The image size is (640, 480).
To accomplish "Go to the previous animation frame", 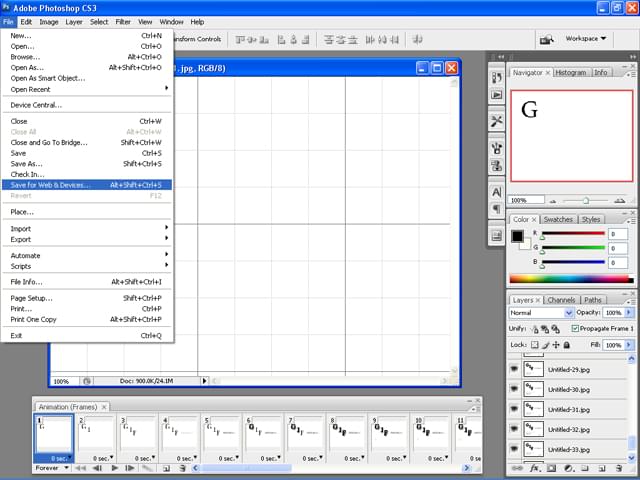I will pyautogui.click(x=97, y=468).
